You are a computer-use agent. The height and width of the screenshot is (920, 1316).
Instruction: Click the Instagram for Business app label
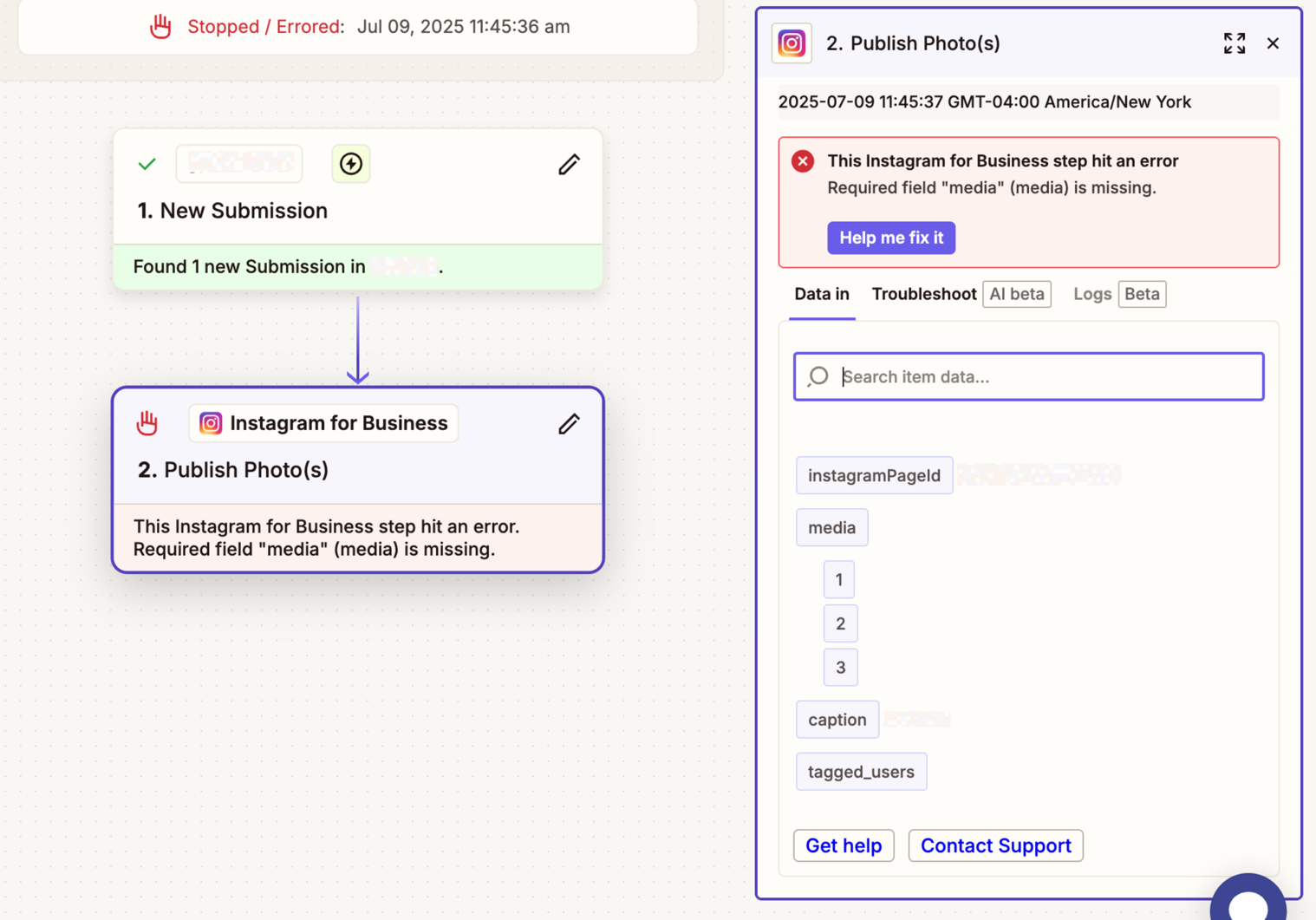(x=323, y=423)
